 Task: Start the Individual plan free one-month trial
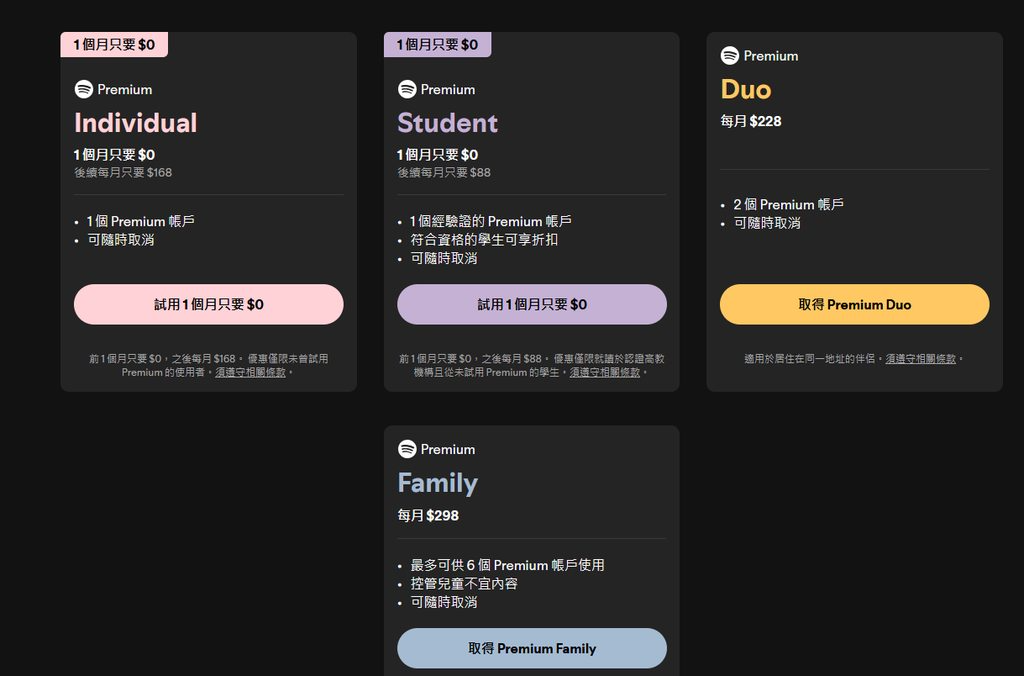click(x=208, y=304)
